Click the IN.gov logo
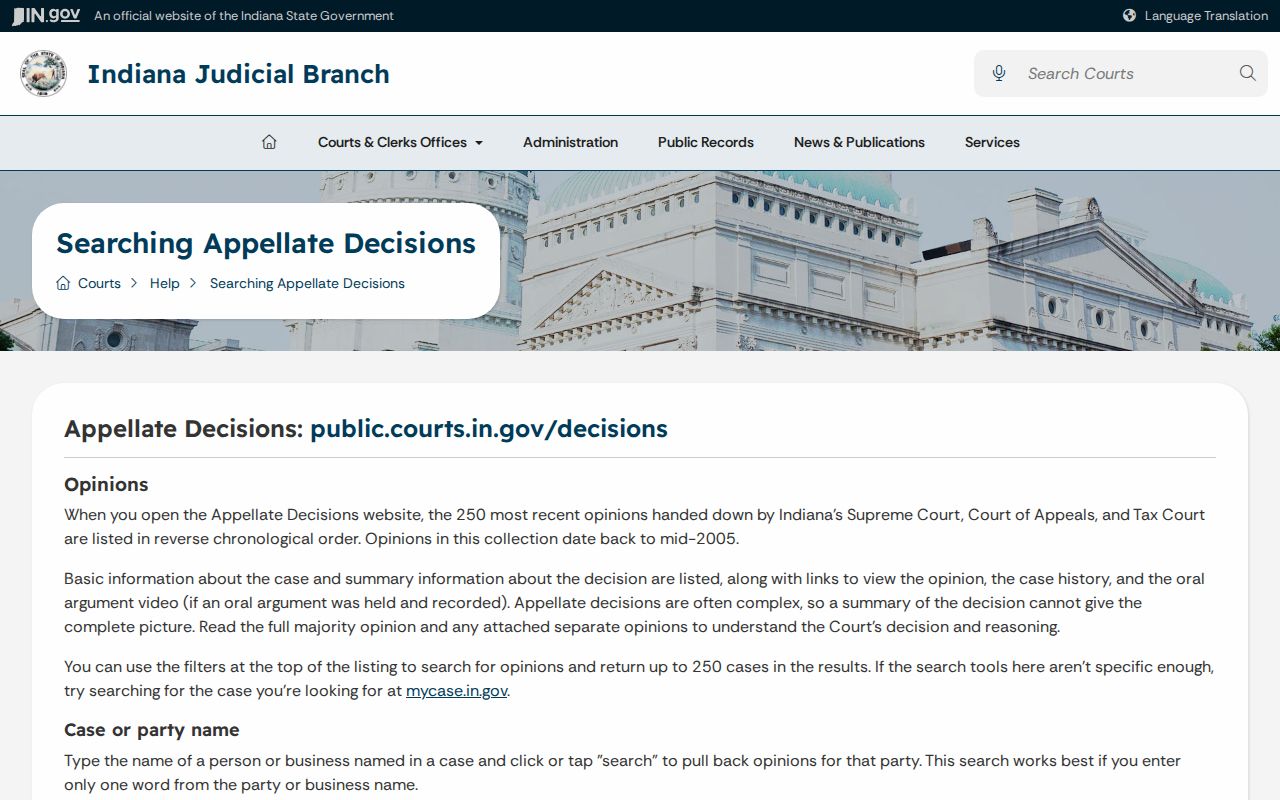Viewport: 1280px width, 800px height. pyautogui.click(x=46, y=15)
